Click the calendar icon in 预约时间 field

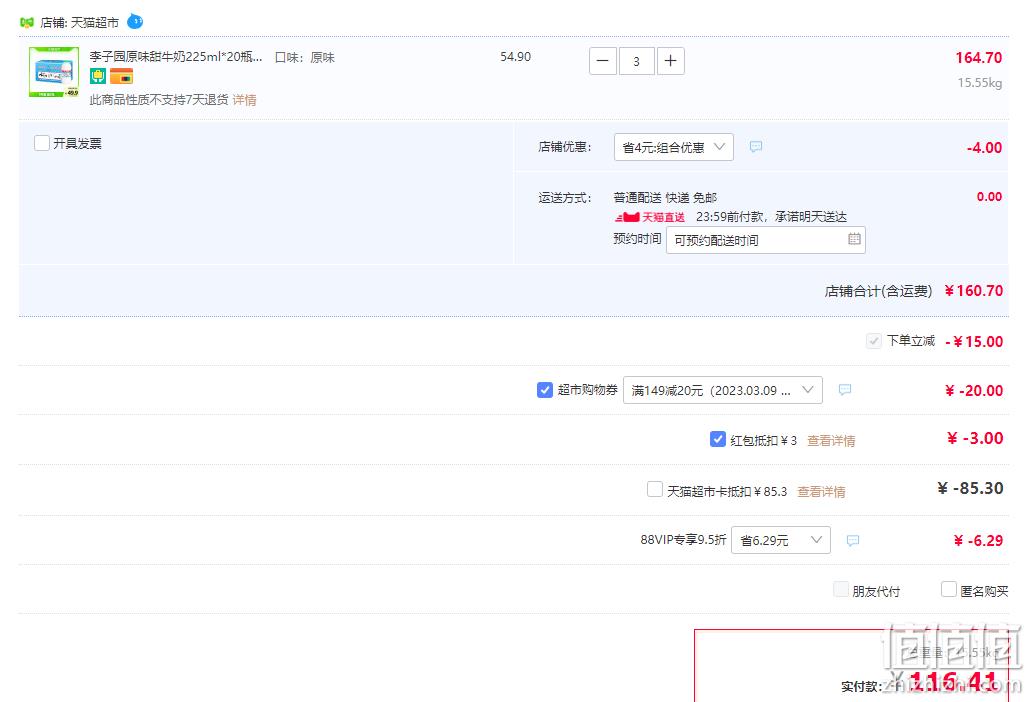tap(854, 239)
